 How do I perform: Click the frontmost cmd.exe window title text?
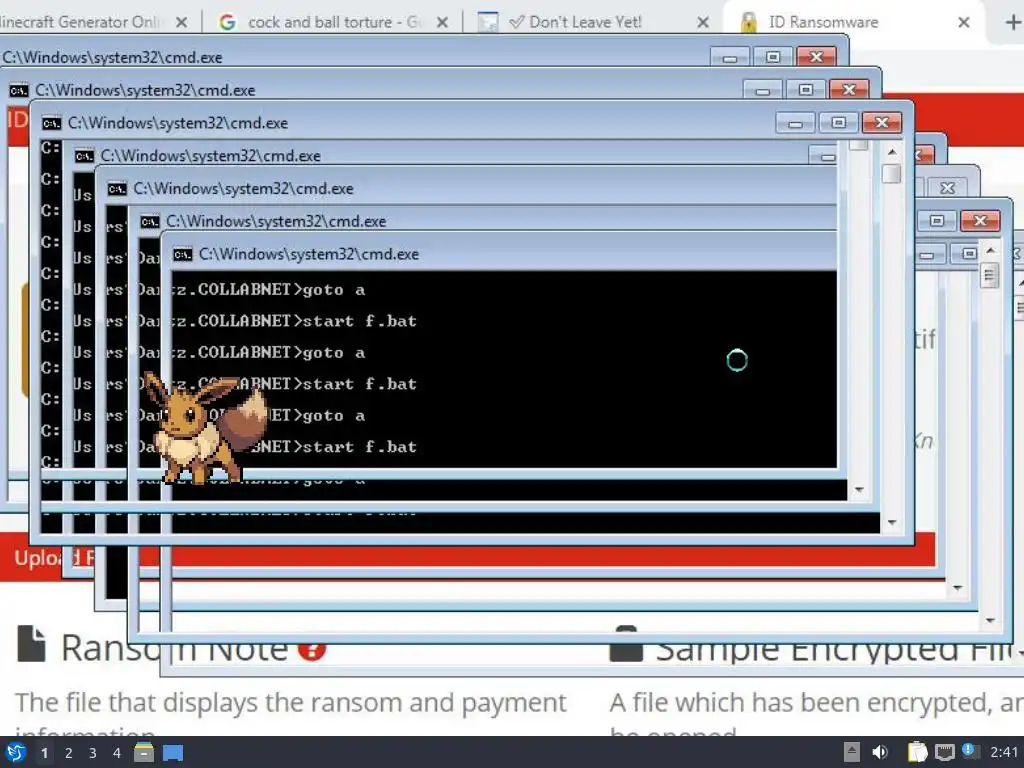point(309,254)
